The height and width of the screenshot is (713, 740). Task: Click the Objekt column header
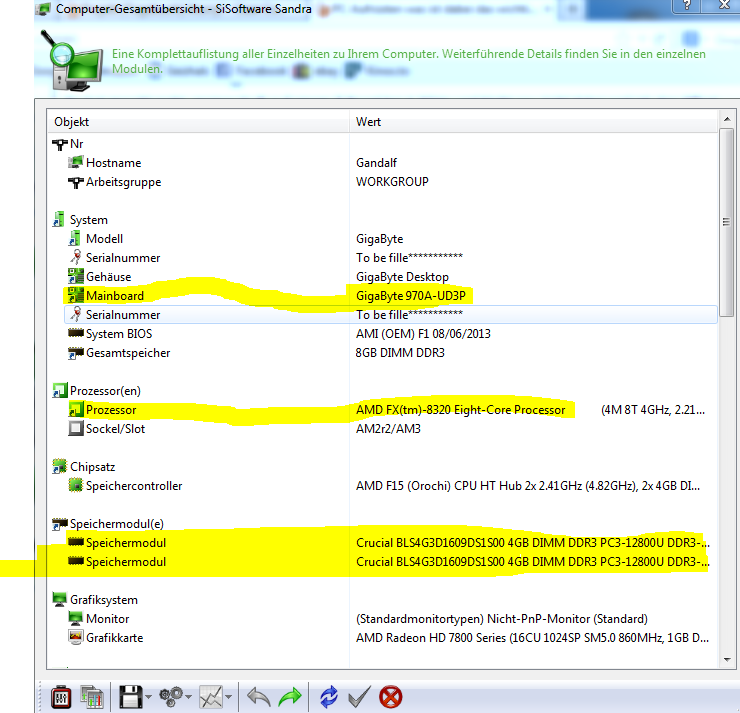198,122
